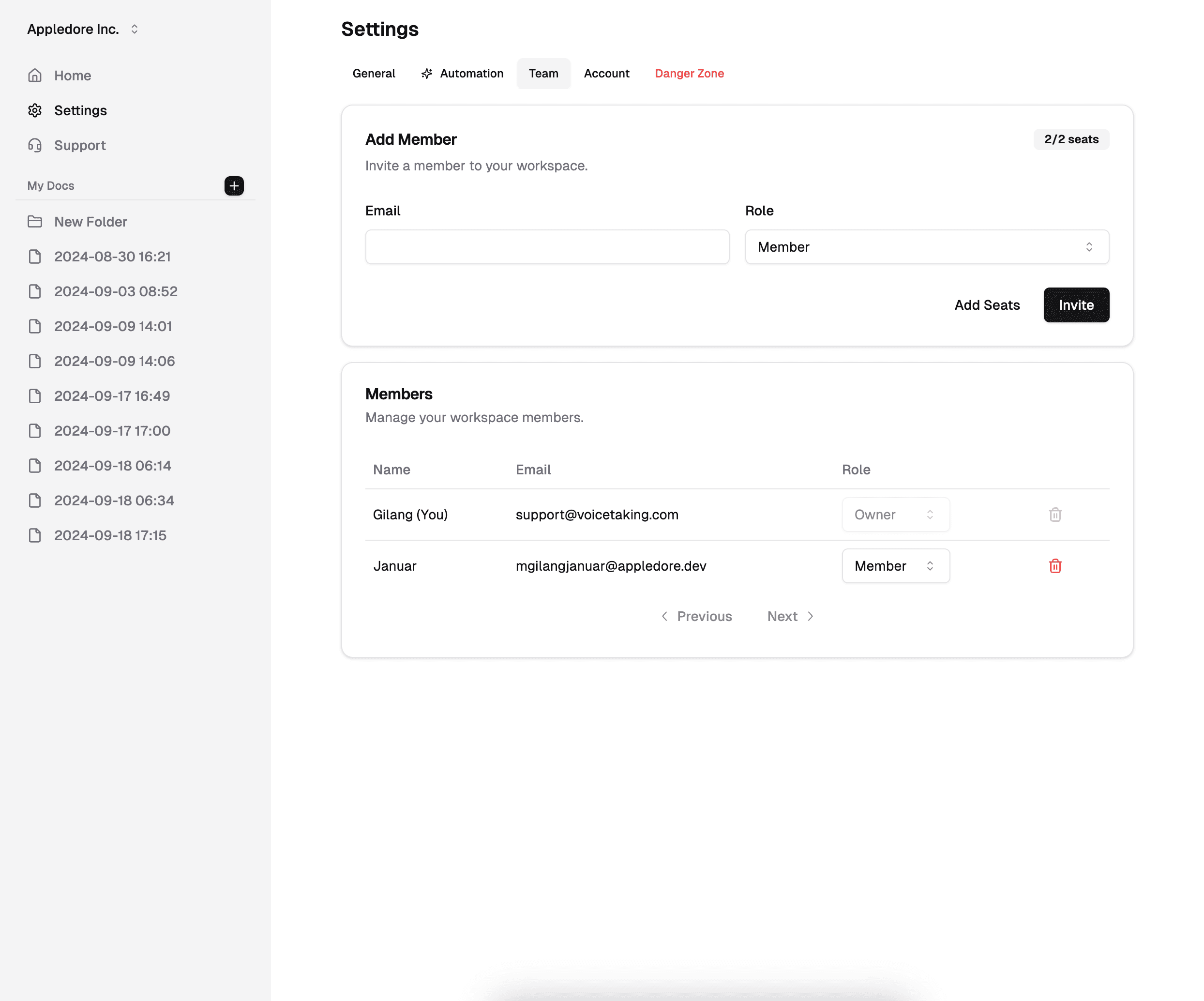This screenshot has height=1001, width=1204.
Task: Click the plus icon beside My Docs
Action: (x=234, y=186)
